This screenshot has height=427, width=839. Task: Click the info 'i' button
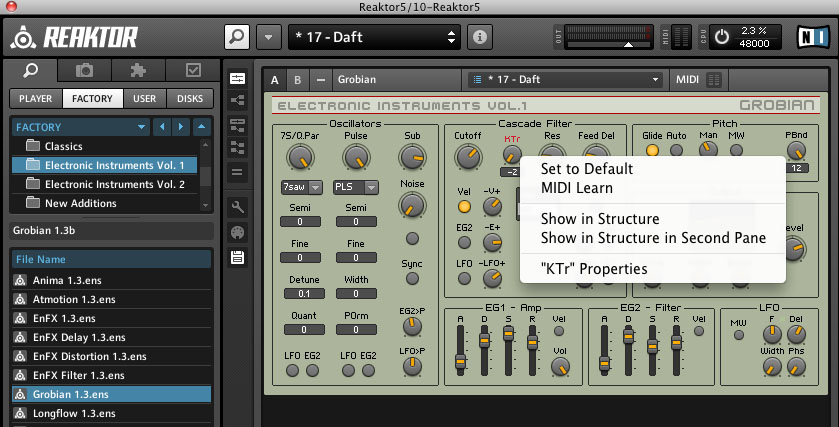[479, 37]
